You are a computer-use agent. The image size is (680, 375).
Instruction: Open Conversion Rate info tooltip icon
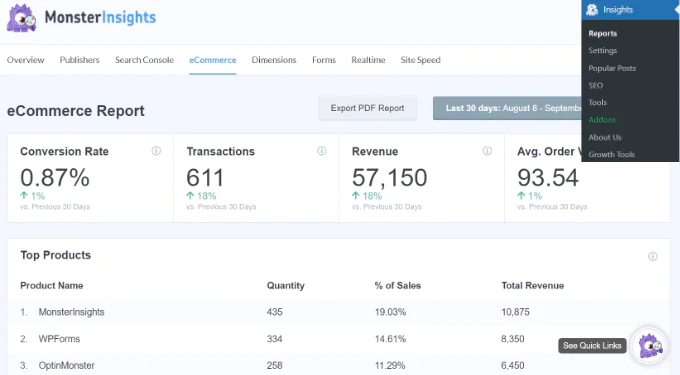pyautogui.click(x=156, y=151)
